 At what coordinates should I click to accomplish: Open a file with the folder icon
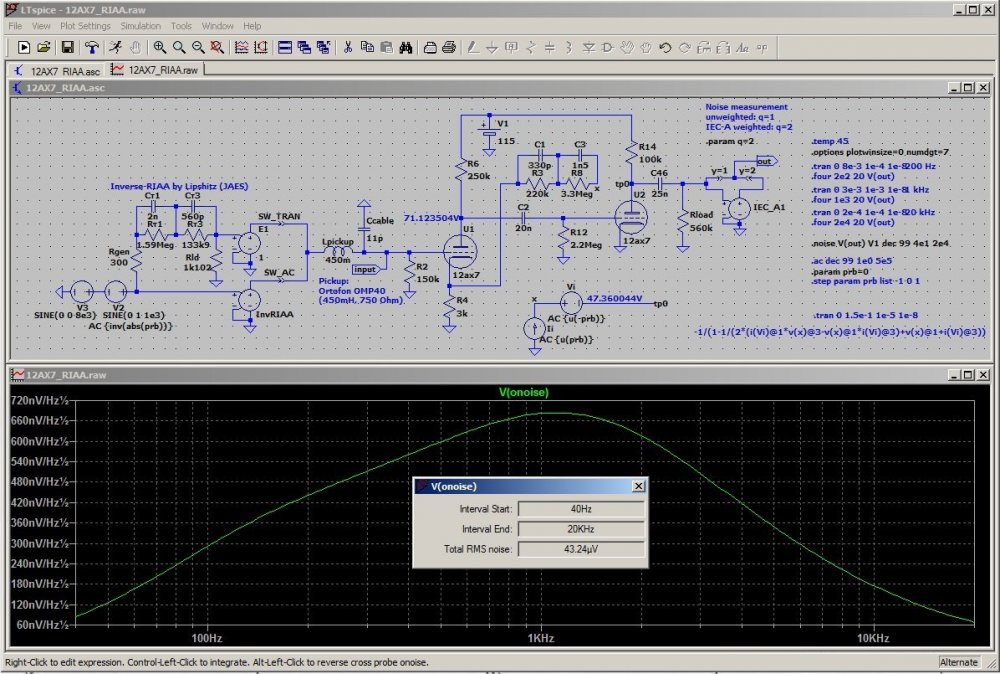click(44, 47)
